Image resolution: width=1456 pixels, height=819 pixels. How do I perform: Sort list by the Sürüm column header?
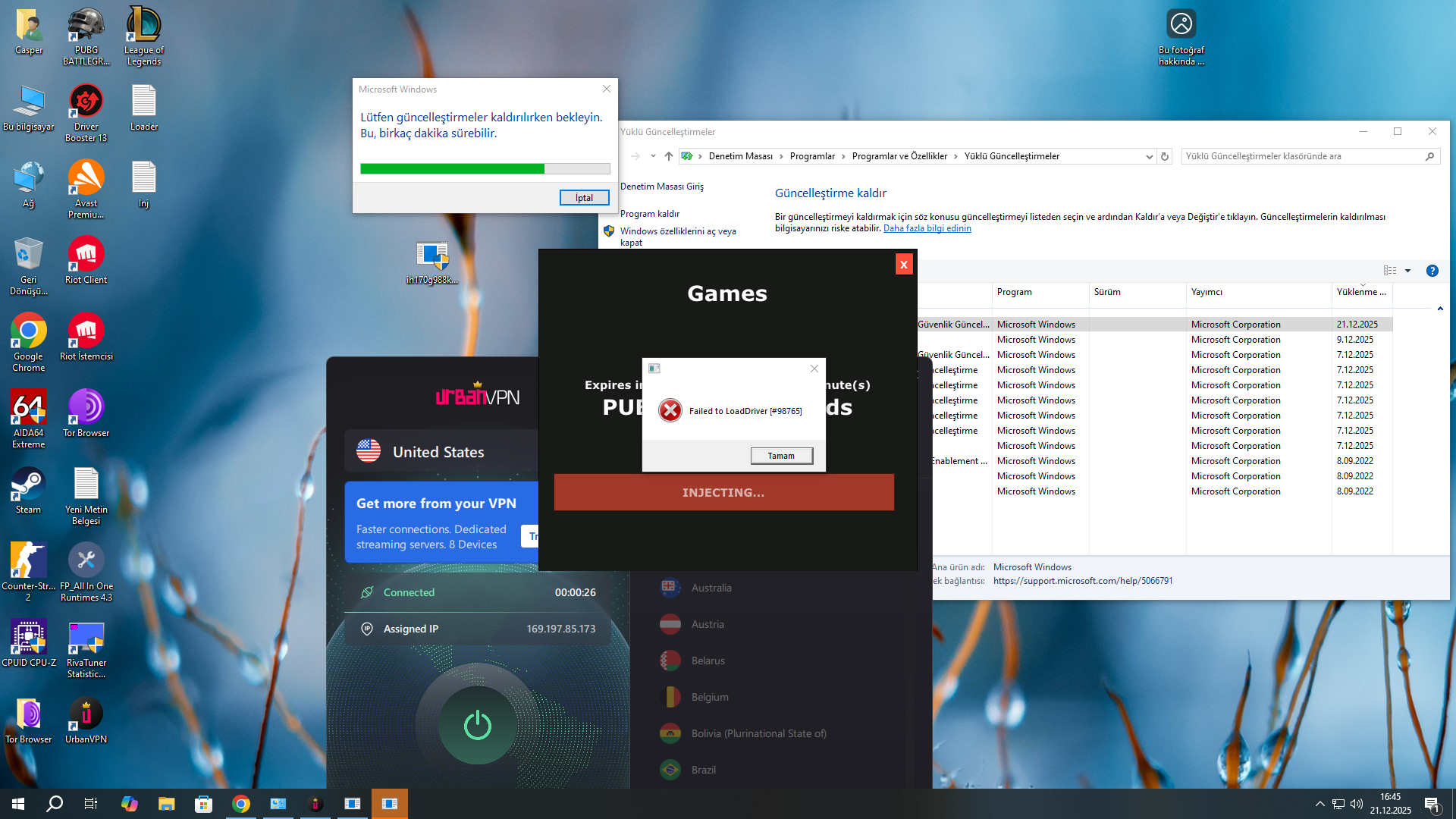tap(1137, 292)
